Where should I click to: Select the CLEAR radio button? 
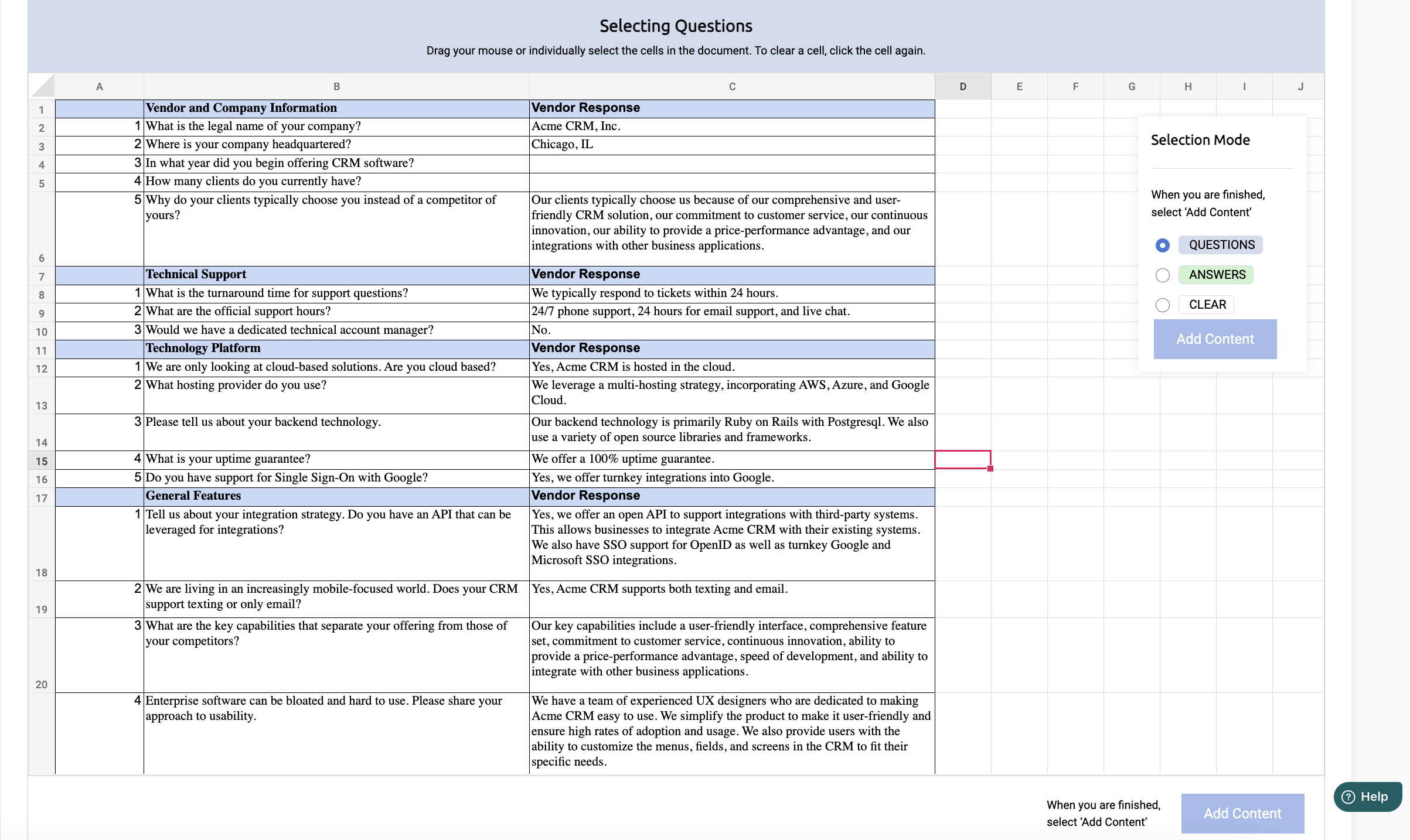point(1162,305)
